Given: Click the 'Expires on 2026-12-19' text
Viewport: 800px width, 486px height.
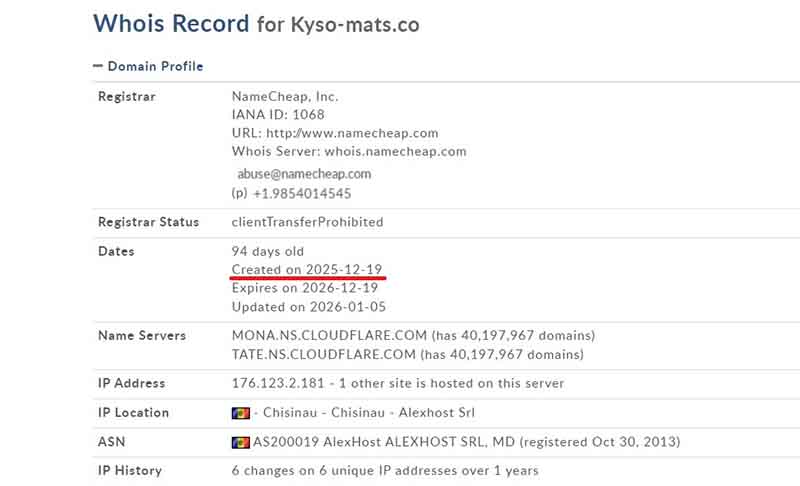Looking at the screenshot, I should pos(304,288).
